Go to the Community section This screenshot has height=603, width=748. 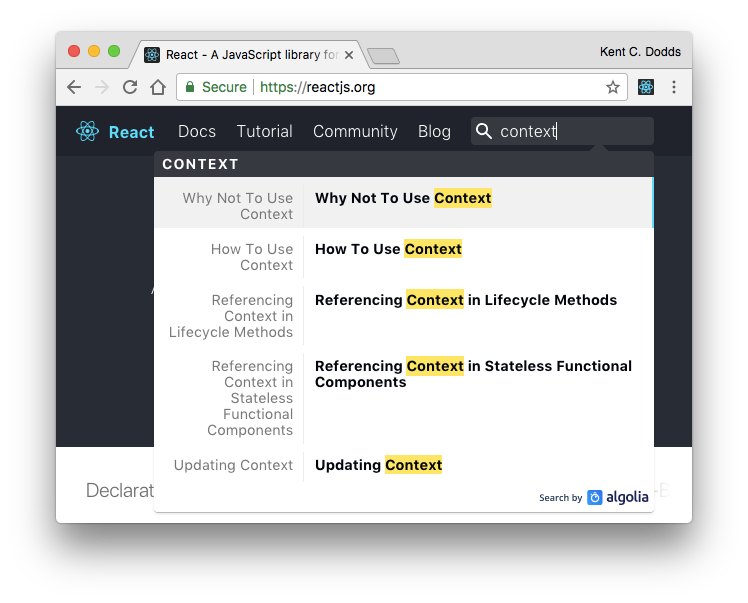355,131
